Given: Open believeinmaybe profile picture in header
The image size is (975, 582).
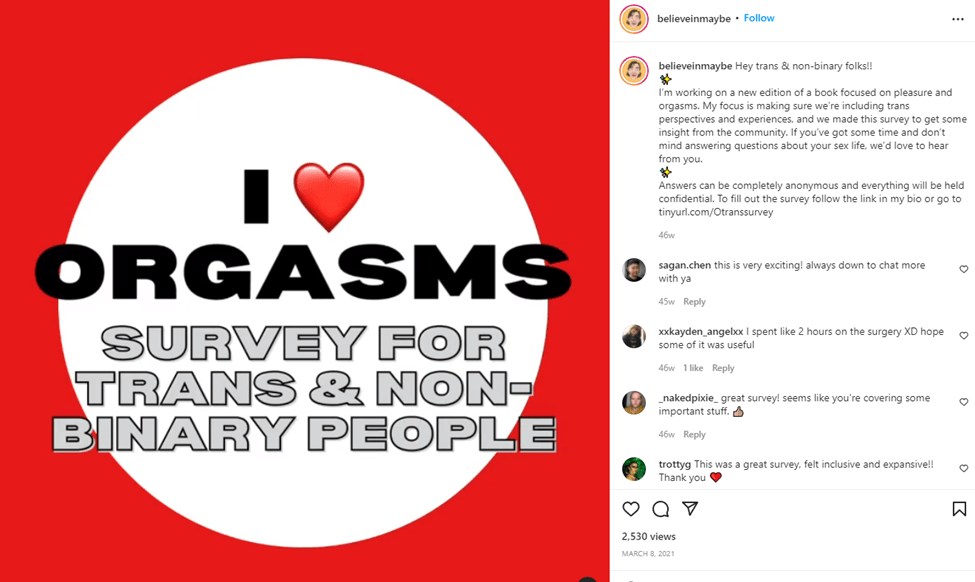Looking at the screenshot, I should tap(633, 19).
